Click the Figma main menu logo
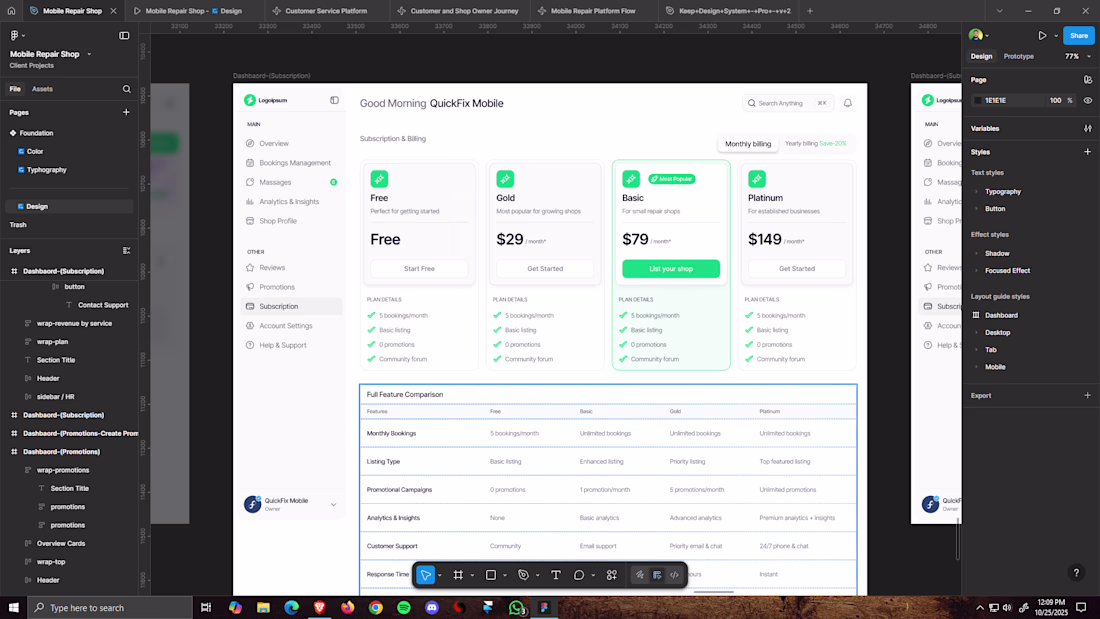1100x619 pixels. (x=15, y=35)
